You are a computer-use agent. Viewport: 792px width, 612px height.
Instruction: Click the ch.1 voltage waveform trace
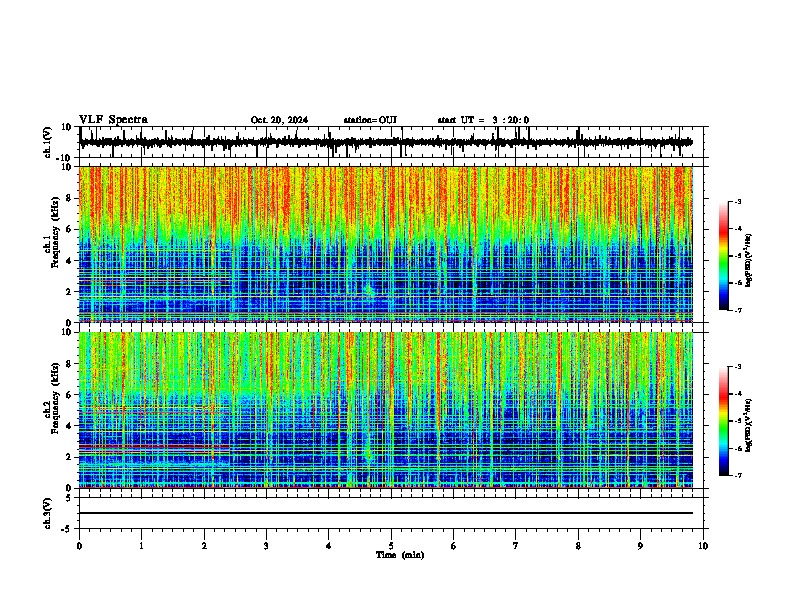point(386,142)
